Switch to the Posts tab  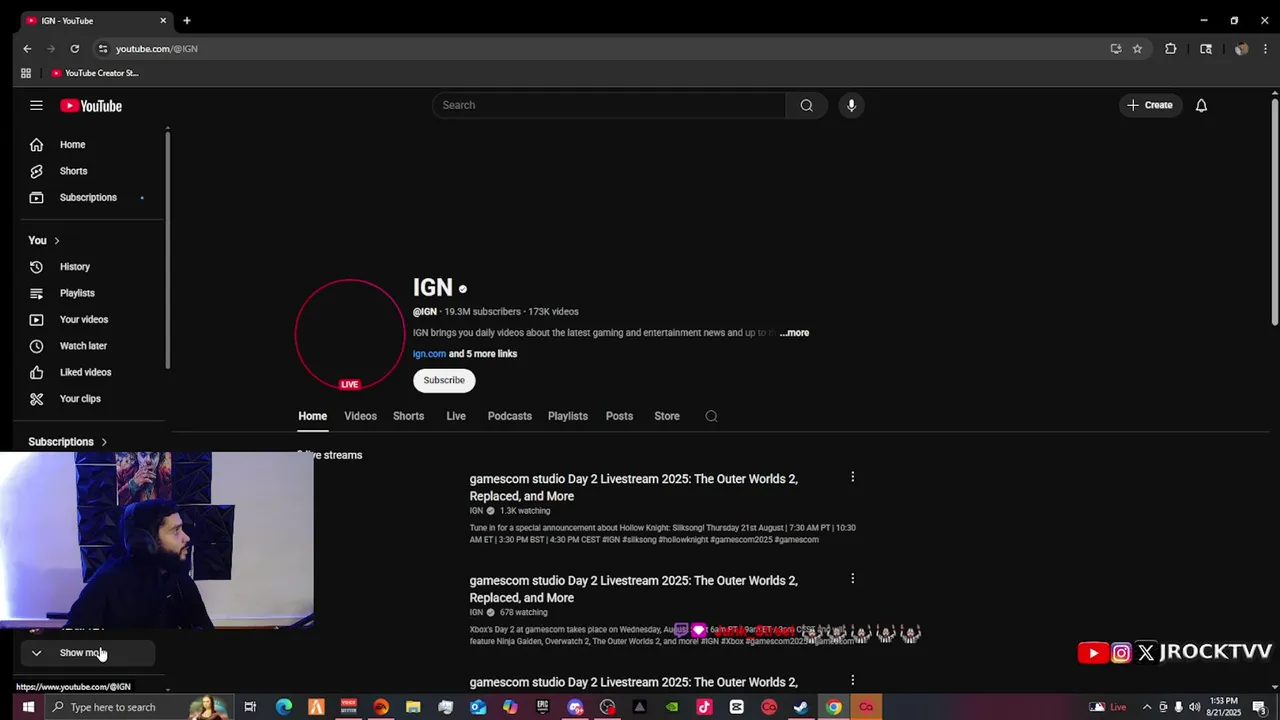(619, 416)
